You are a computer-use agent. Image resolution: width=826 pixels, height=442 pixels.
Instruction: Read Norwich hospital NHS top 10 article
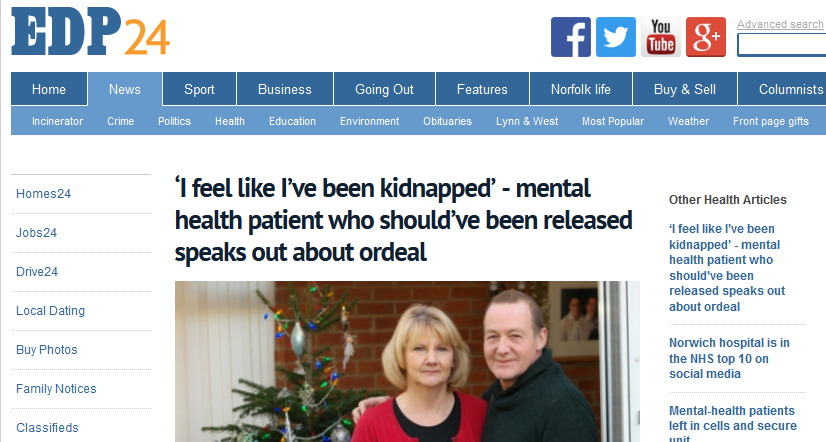(x=729, y=358)
